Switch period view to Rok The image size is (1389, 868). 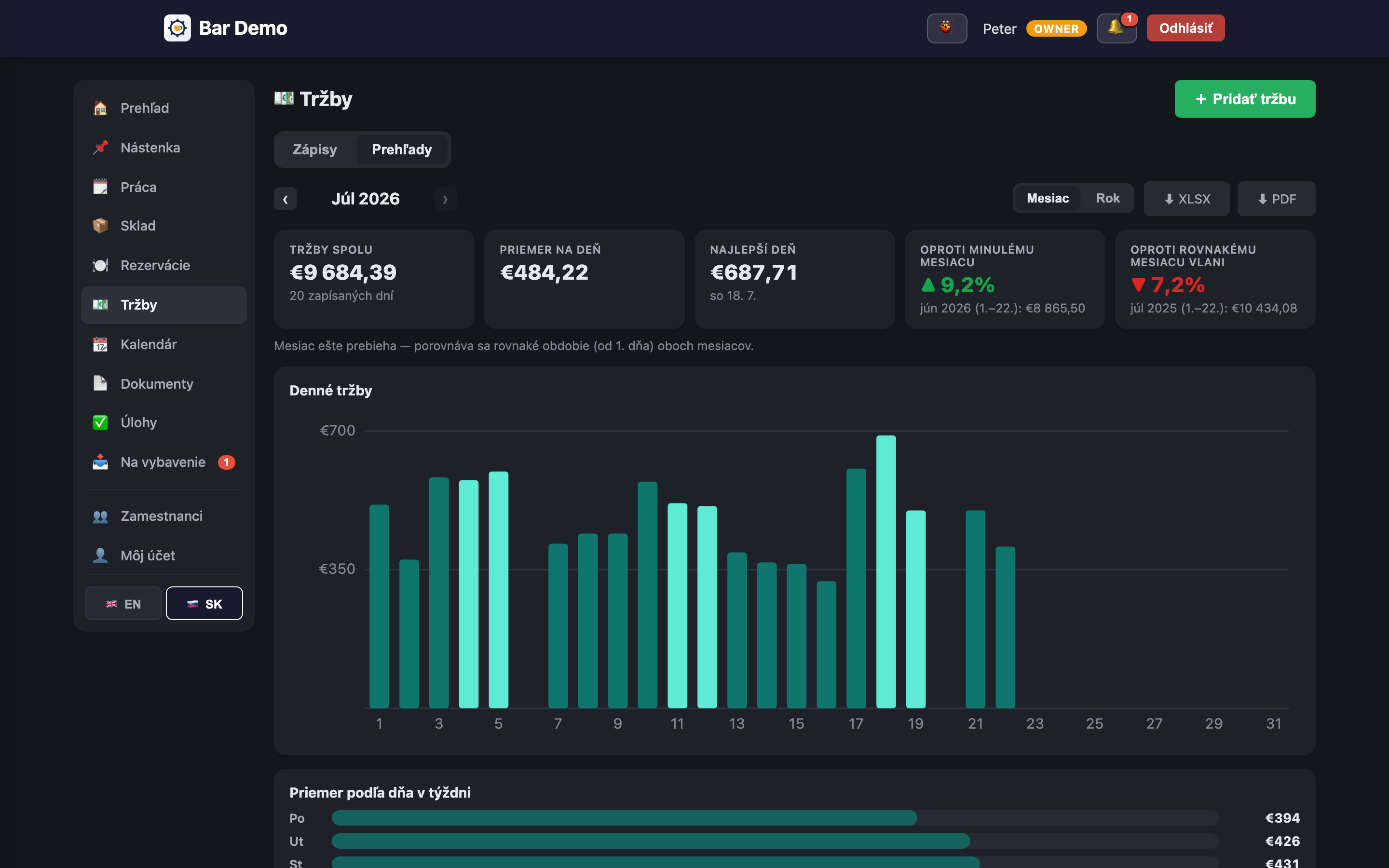(x=1107, y=198)
